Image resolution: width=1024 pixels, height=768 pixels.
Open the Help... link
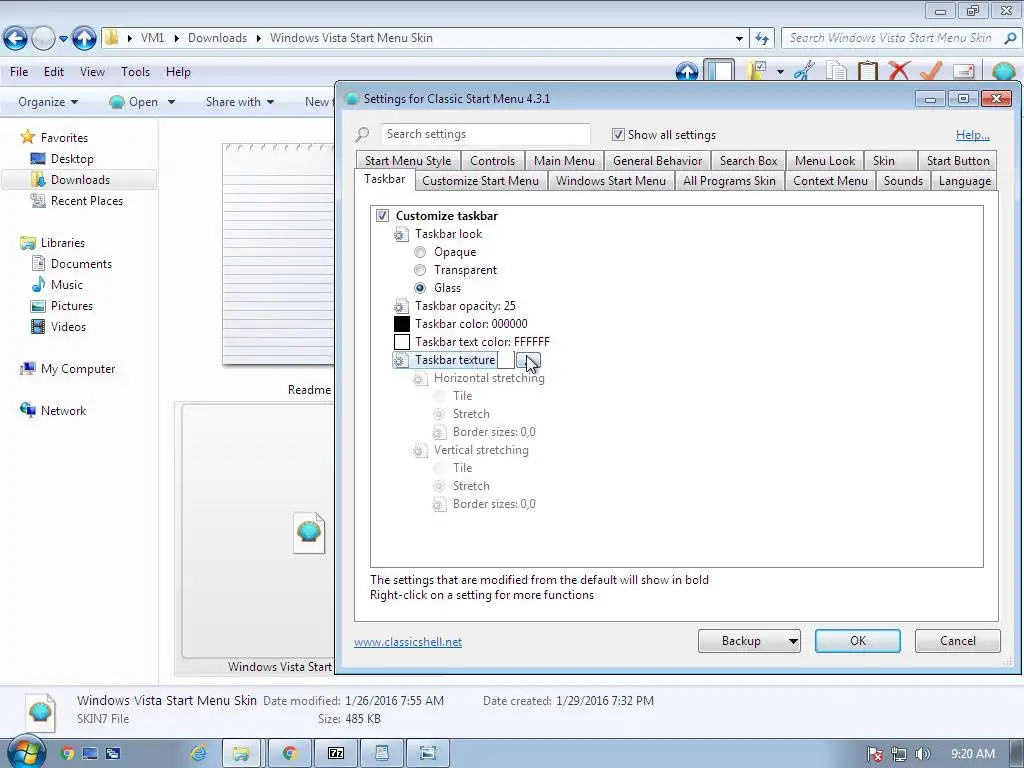tap(972, 135)
